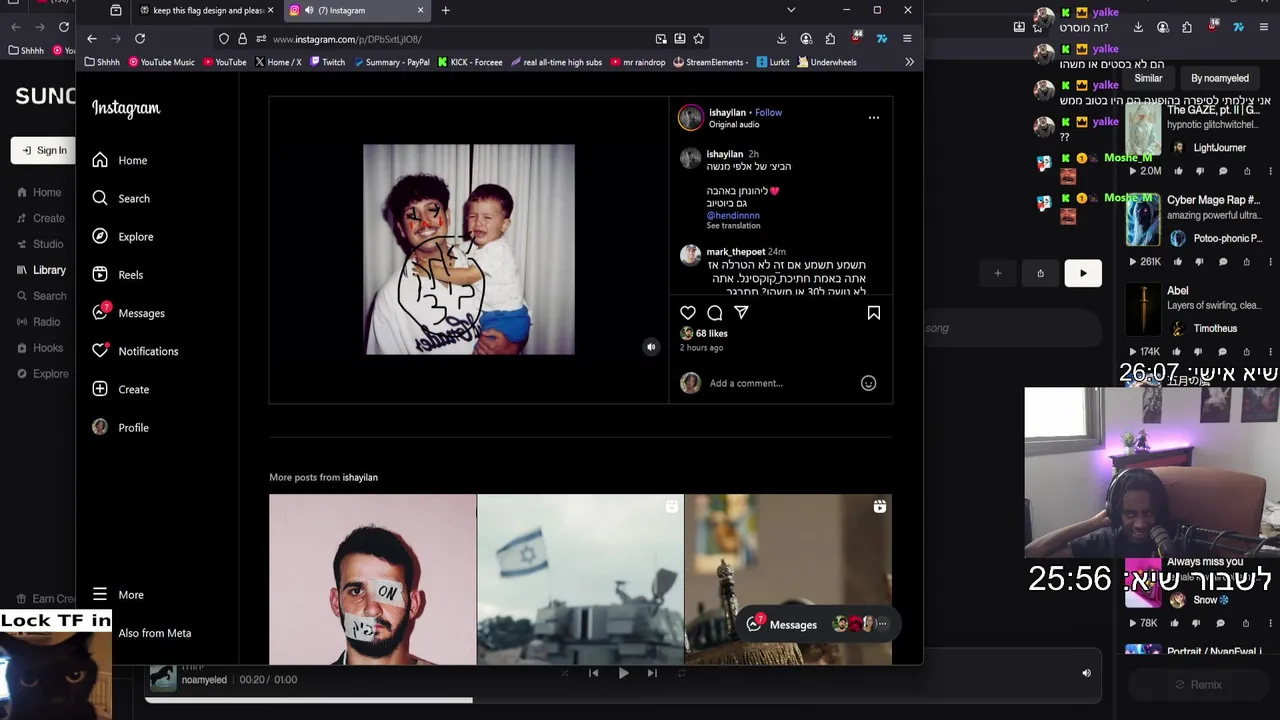Select the (7) Instagram browser tab
The image size is (1280, 720).
(356, 10)
